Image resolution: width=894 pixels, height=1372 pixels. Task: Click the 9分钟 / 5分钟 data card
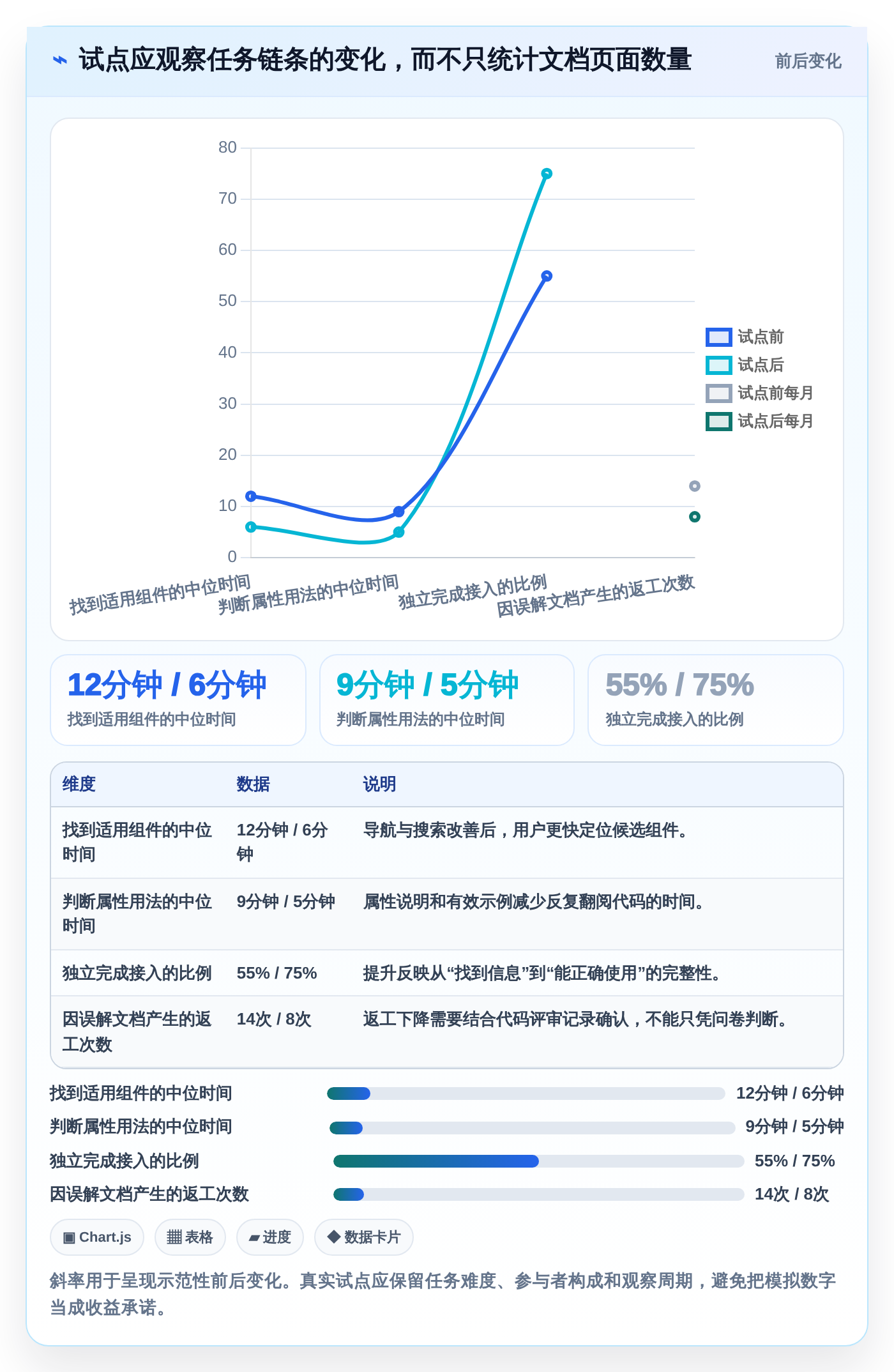[x=447, y=700]
